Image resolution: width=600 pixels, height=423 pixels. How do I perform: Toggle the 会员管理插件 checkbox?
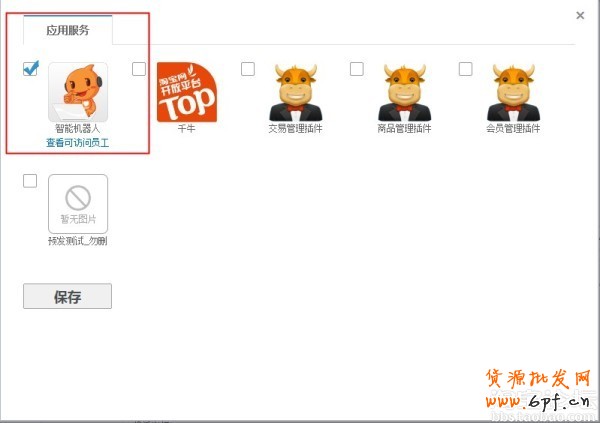466,69
